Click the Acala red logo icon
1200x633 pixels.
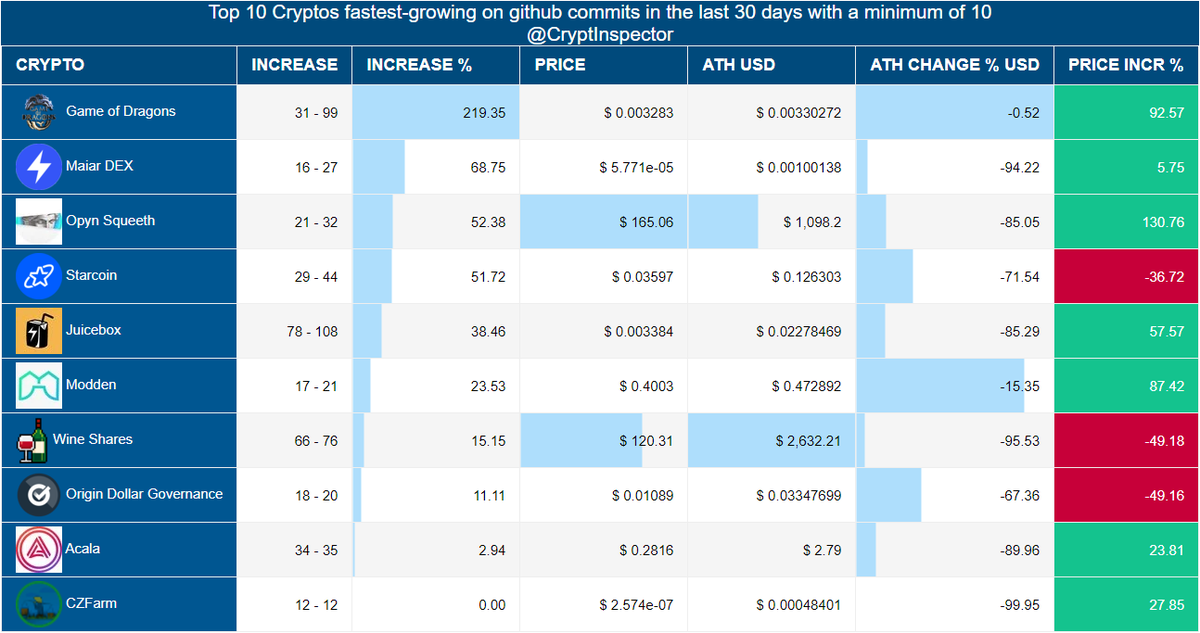39,549
